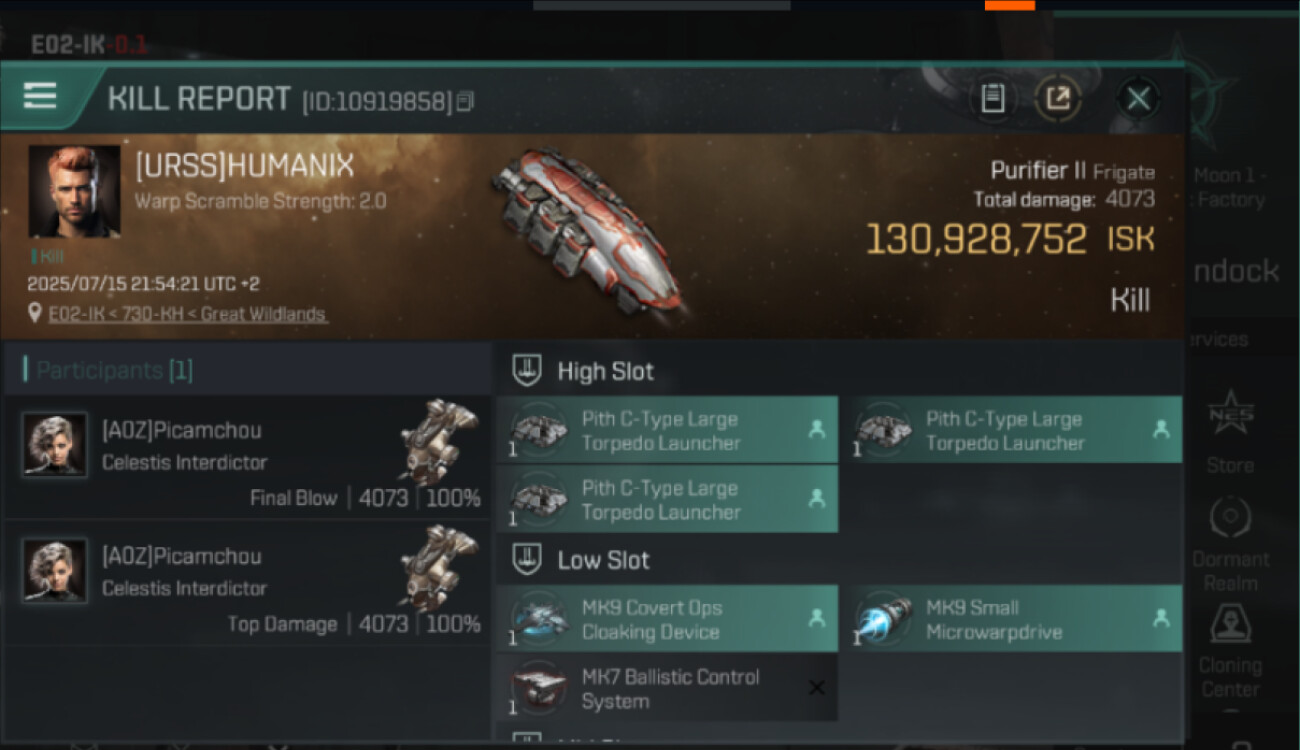The height and width of the screenshot is (750, 1300).
Task: Open the E02-IK Great Wildlands location link
Action: [x=188, y=314]
